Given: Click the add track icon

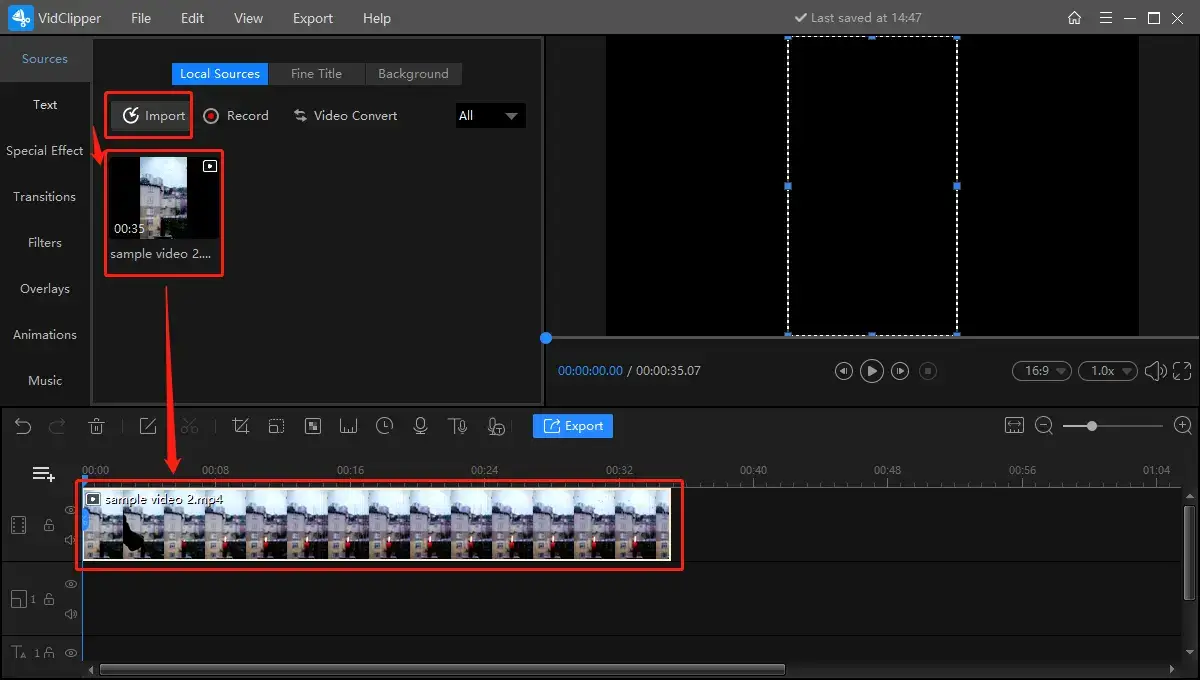Looking at the screenshot, I should 43,474.
